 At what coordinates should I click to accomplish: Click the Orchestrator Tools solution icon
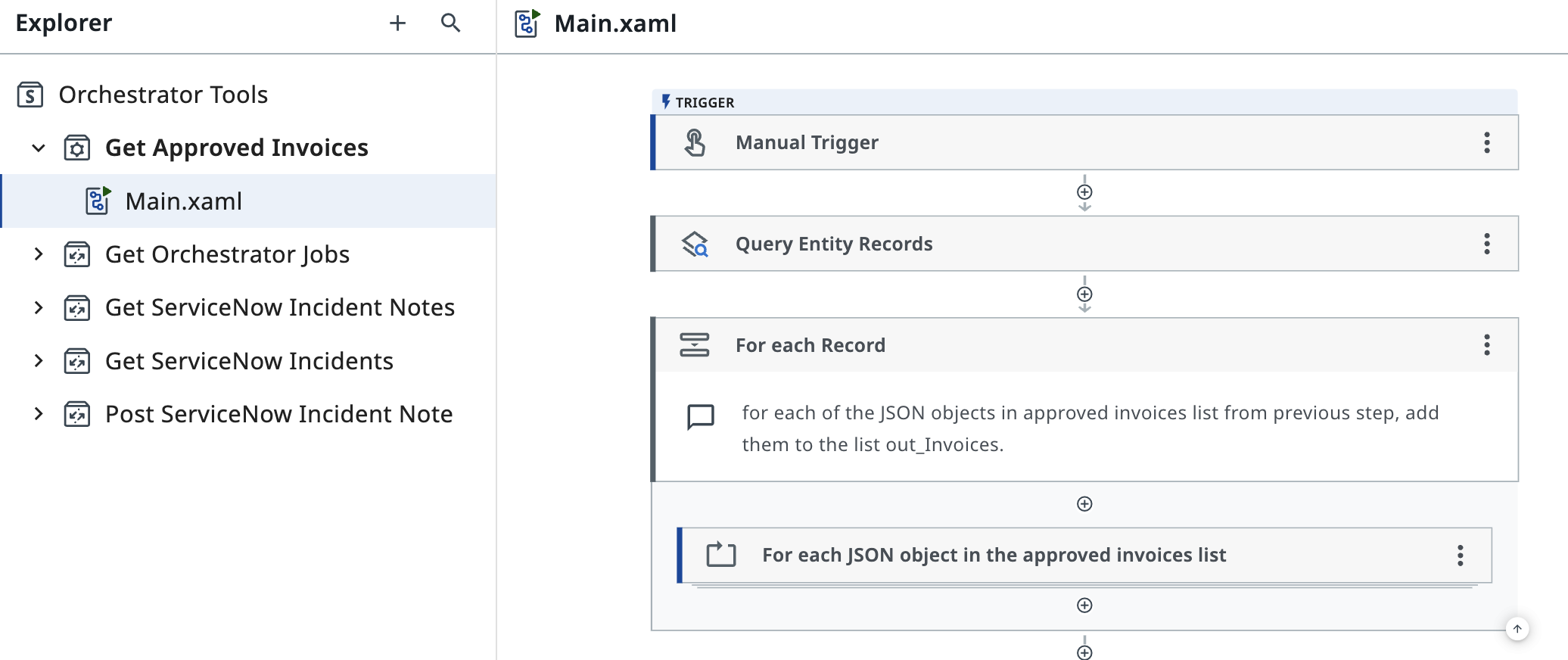coord(30,95)
